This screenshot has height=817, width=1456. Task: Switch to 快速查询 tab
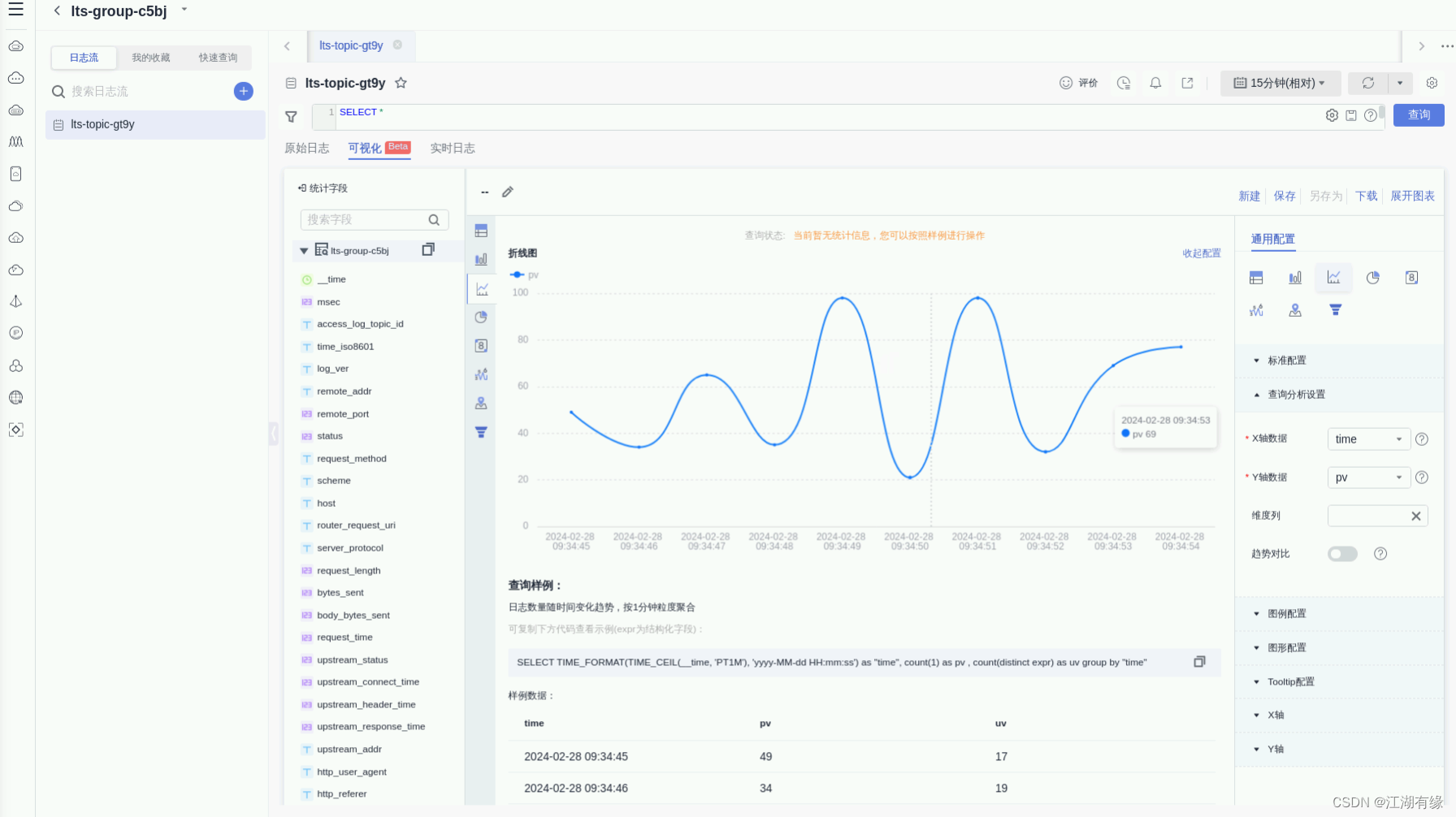click(218, 58)
